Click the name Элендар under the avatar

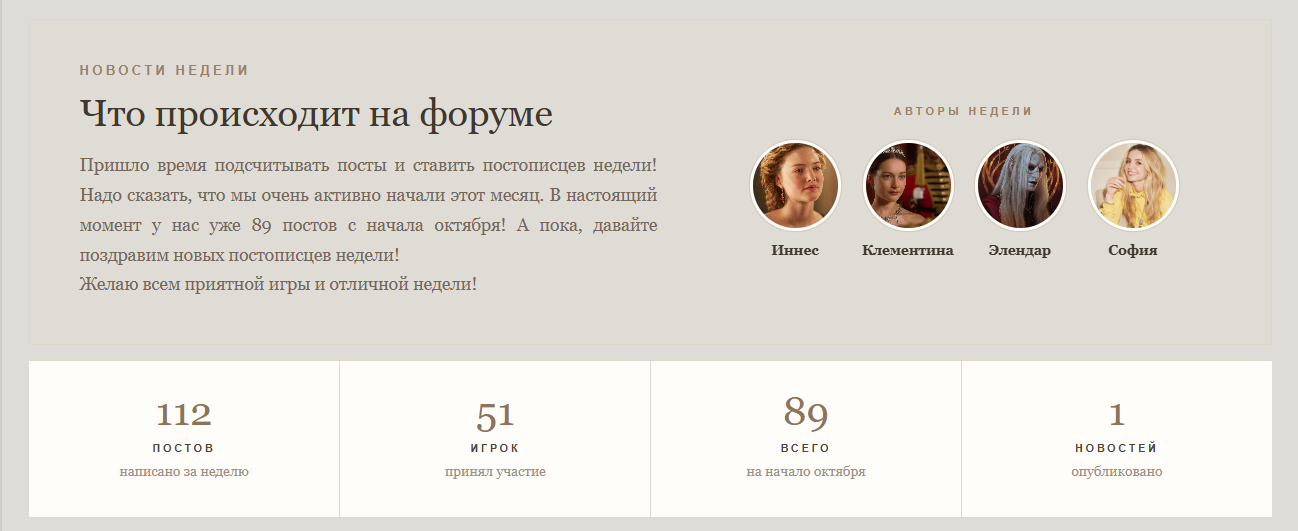point(1020,250)
